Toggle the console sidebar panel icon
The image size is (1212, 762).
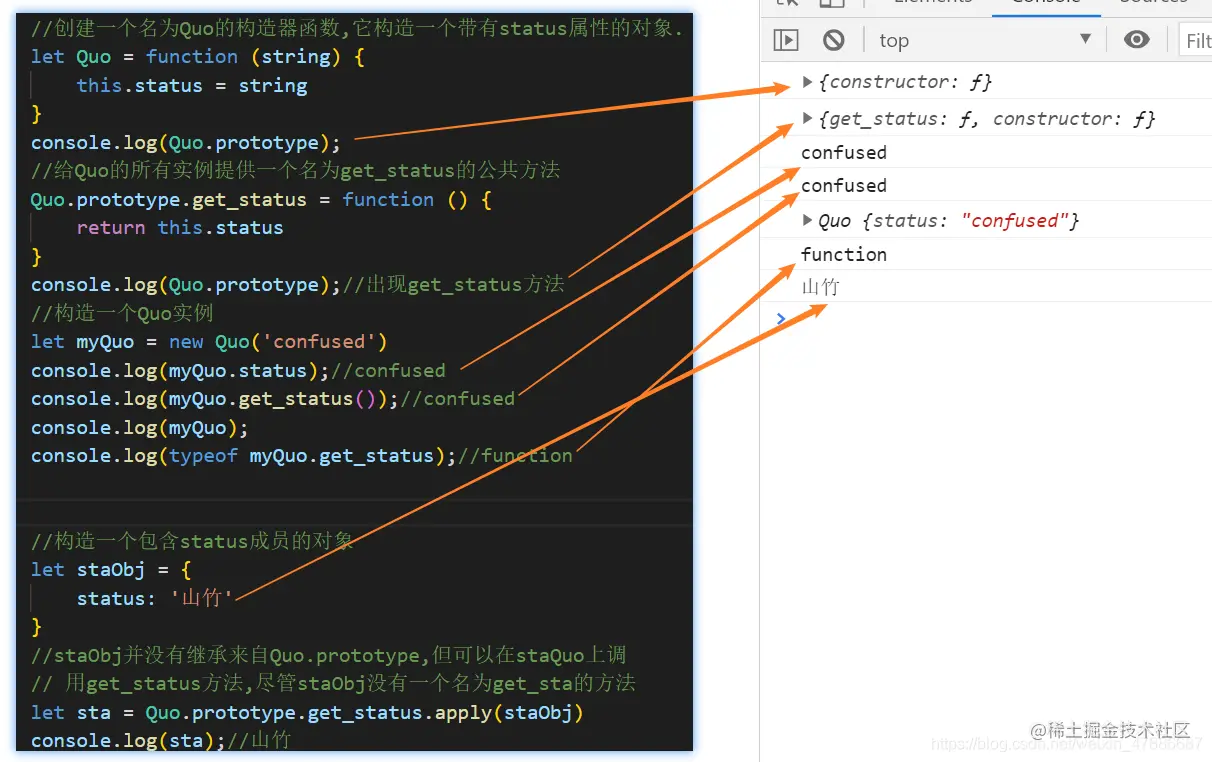[786, 40]
